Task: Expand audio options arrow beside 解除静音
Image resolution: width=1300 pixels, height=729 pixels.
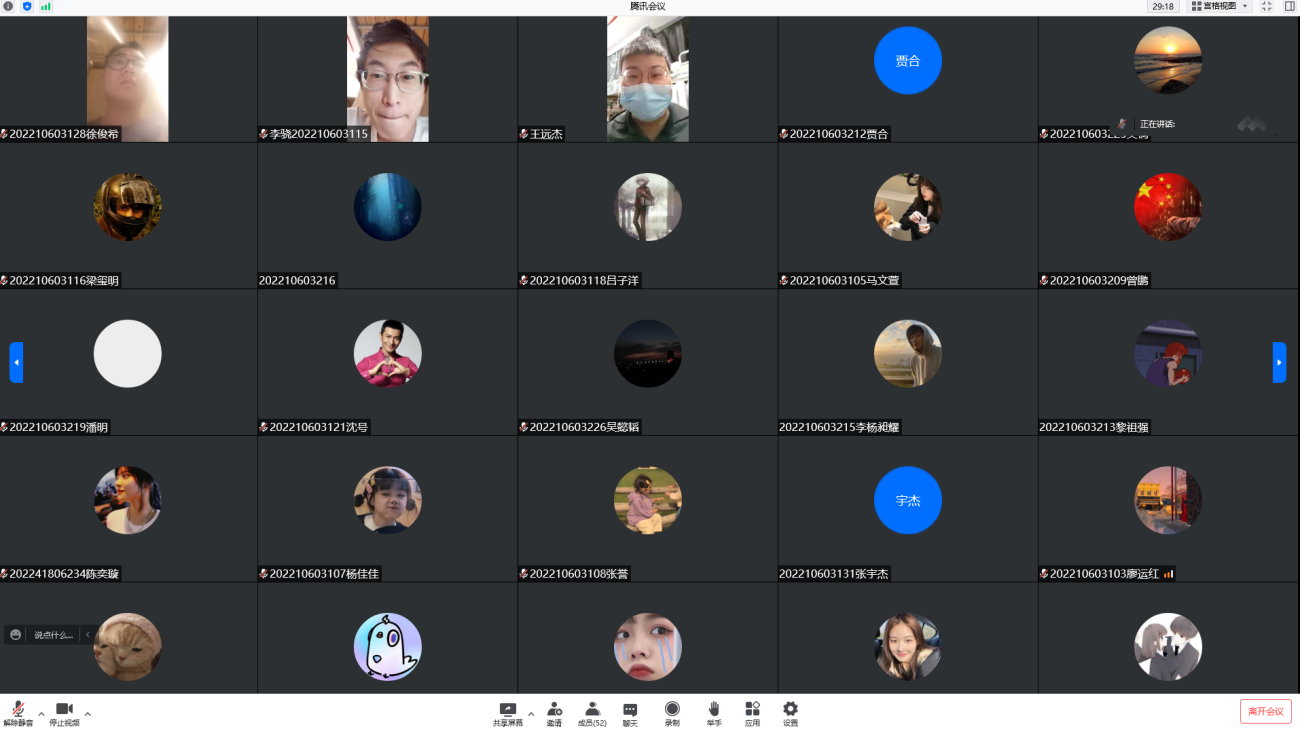Action: click(41, 714)
